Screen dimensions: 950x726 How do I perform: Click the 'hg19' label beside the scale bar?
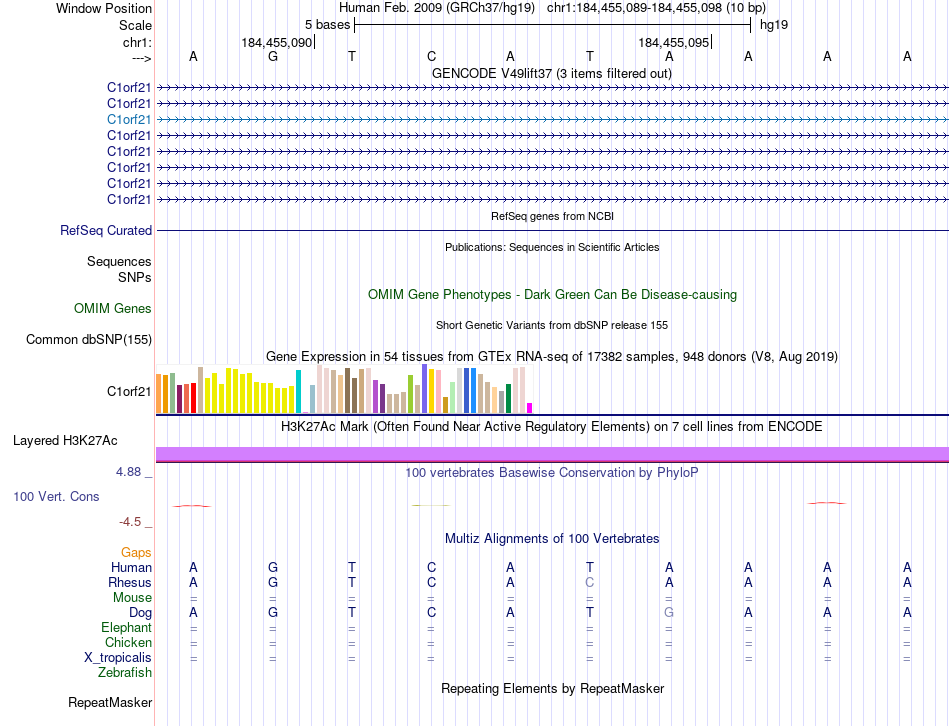774,25
